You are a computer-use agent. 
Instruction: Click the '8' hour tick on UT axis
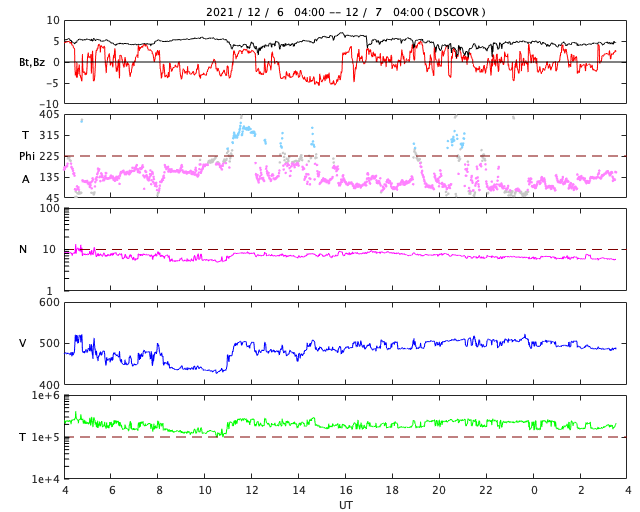159,490
